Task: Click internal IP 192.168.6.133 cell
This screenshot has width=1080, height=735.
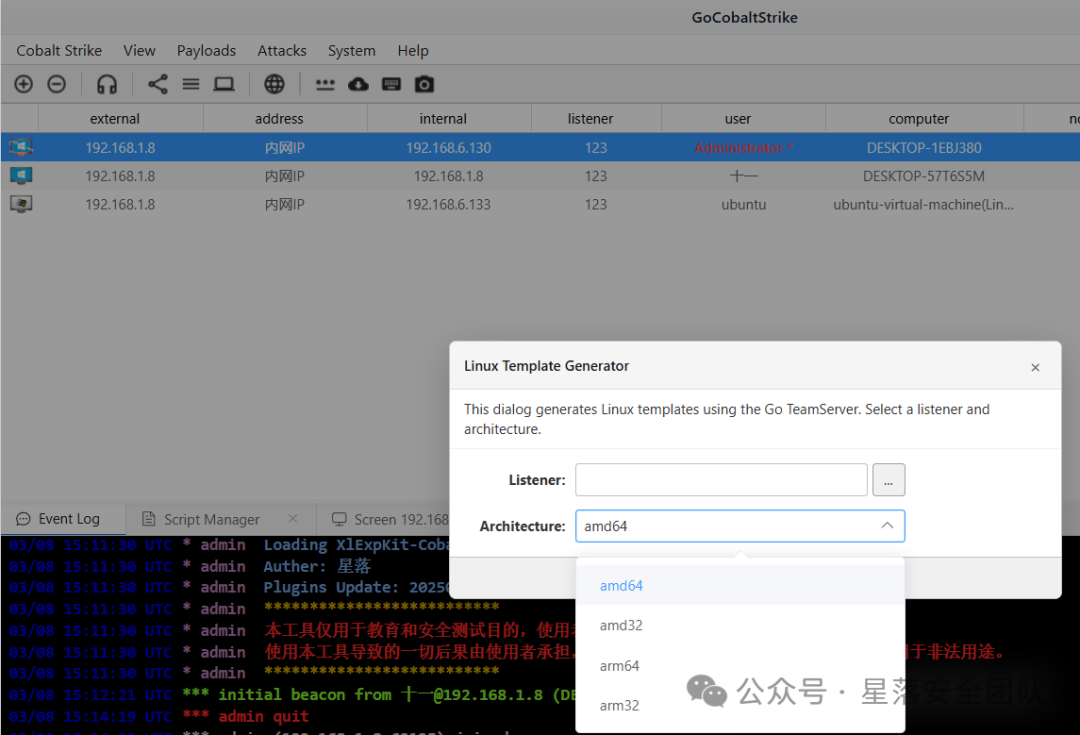Action: [448, 204]
